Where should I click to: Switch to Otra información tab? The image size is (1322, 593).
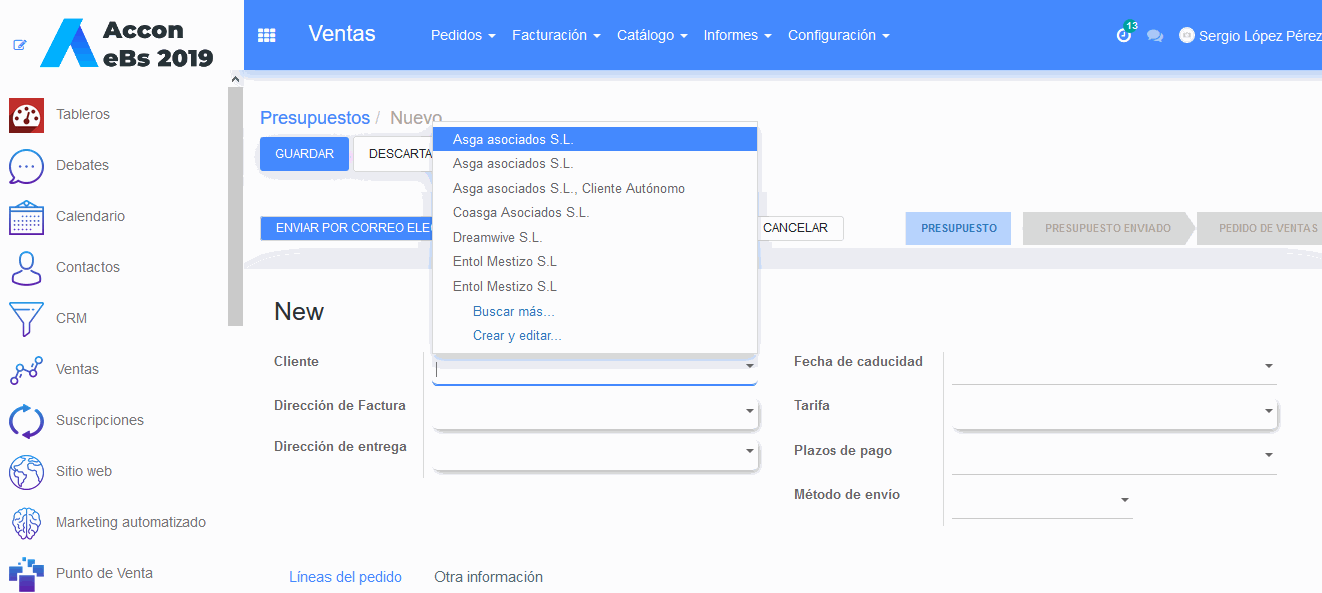(488, 577)
